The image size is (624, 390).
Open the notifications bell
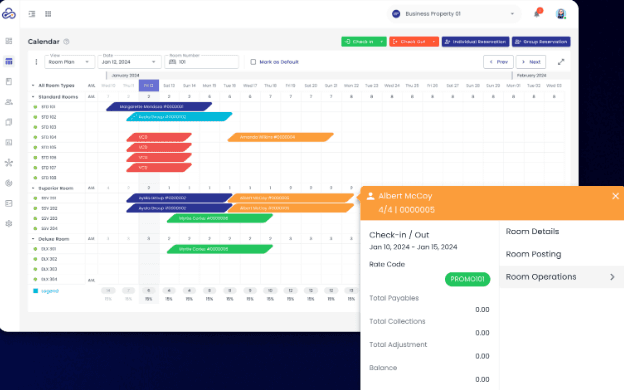click(537, 14)
